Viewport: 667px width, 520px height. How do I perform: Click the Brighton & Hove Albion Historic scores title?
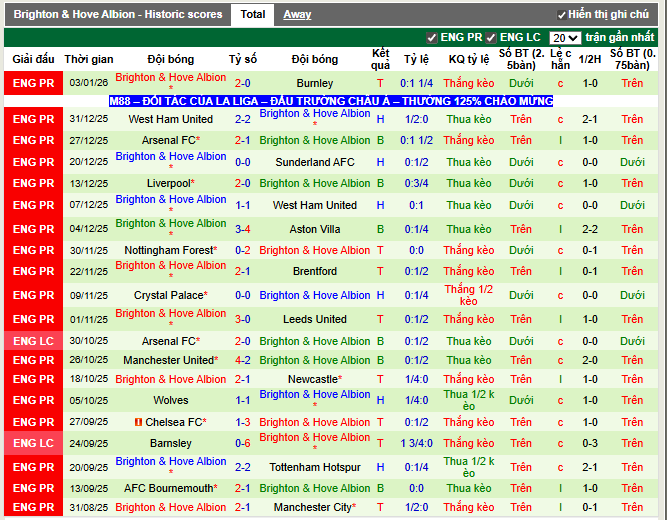click(118, 14)
